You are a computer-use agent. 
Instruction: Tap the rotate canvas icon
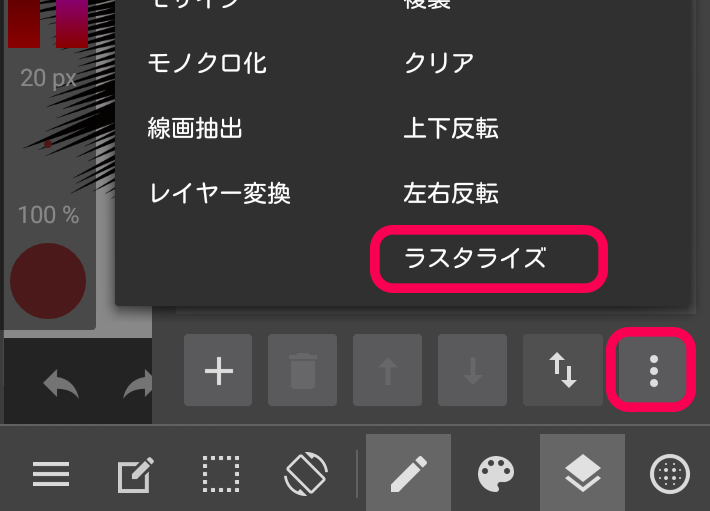click(306, 474)
